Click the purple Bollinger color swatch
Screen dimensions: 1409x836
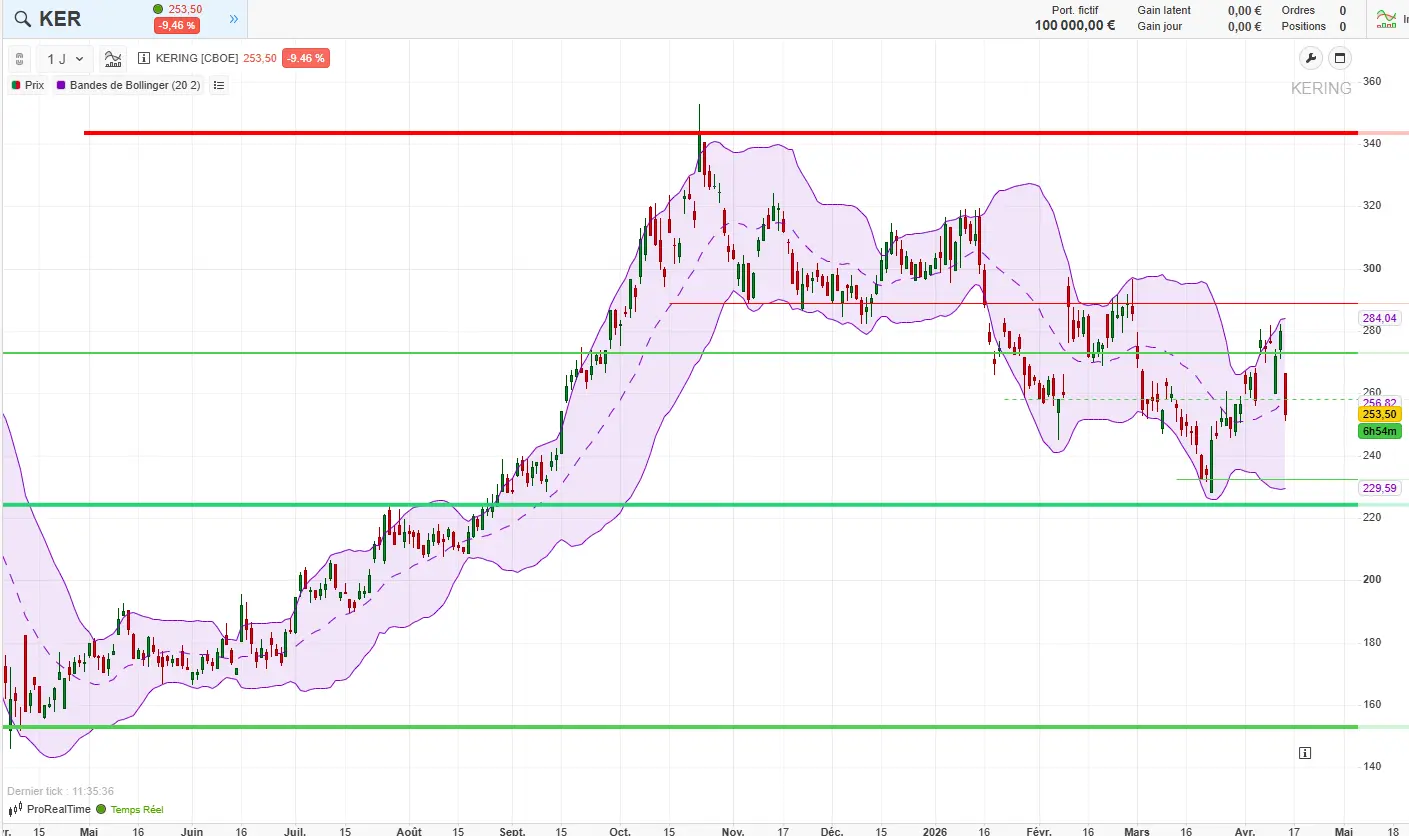[62, 86]
